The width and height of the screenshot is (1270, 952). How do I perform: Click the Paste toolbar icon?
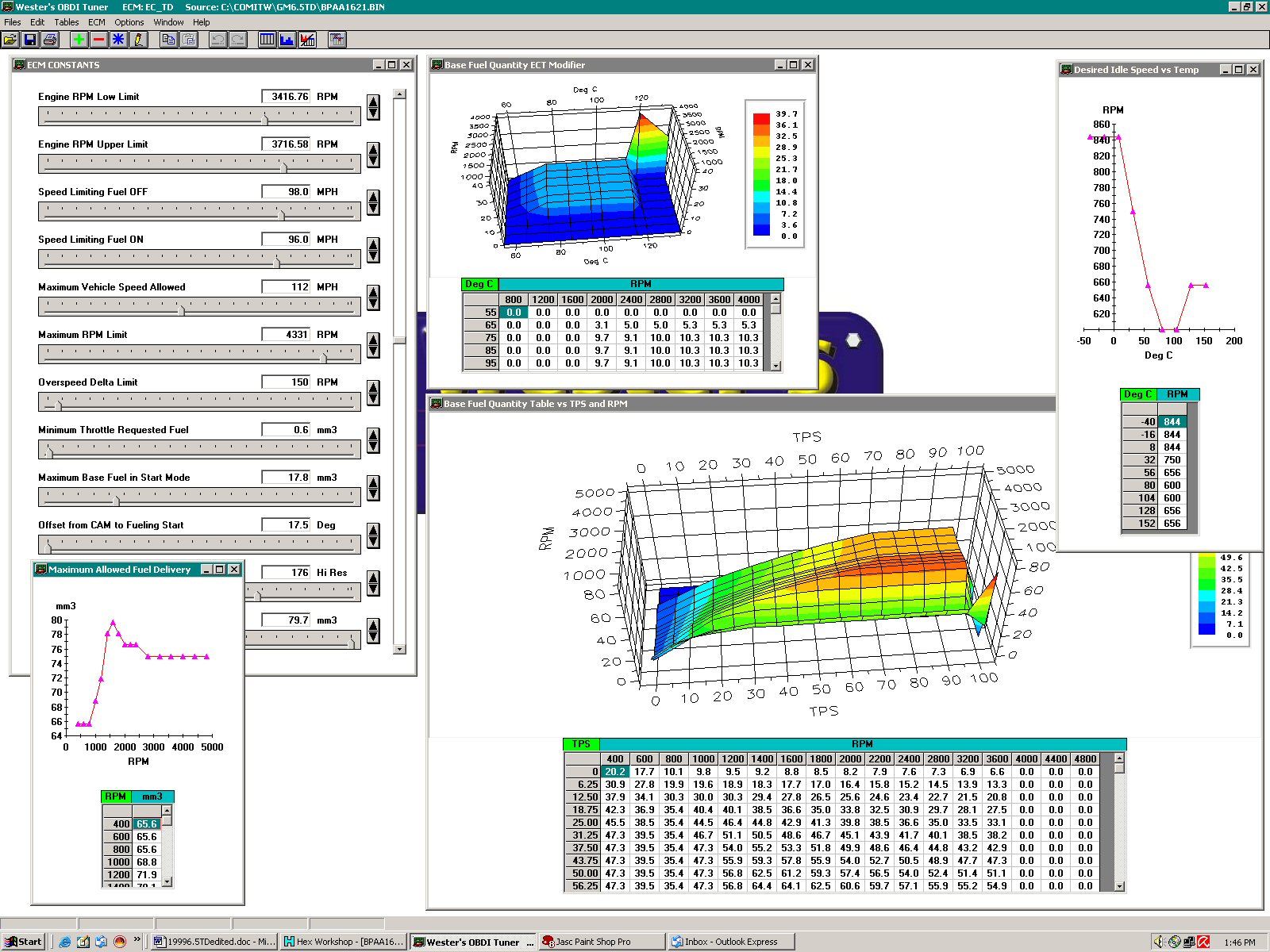point(188,39)
